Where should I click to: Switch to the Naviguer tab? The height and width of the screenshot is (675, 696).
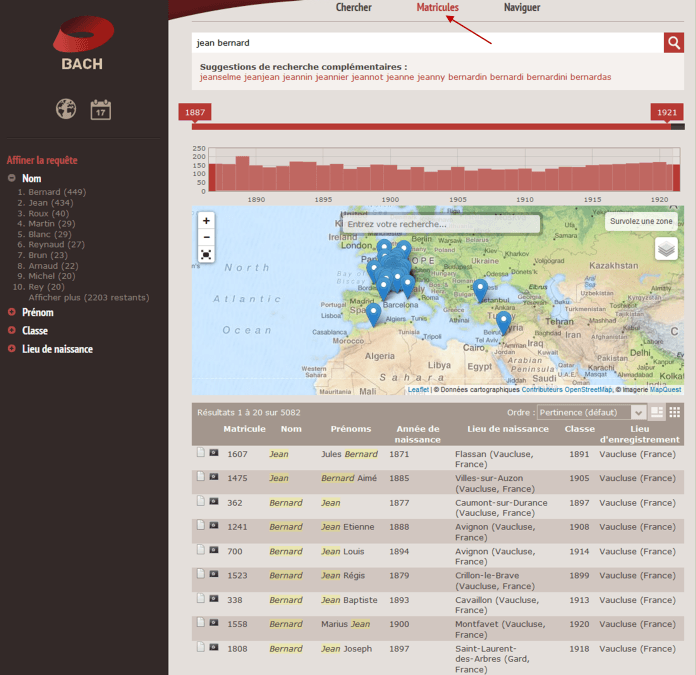(522, 8)
